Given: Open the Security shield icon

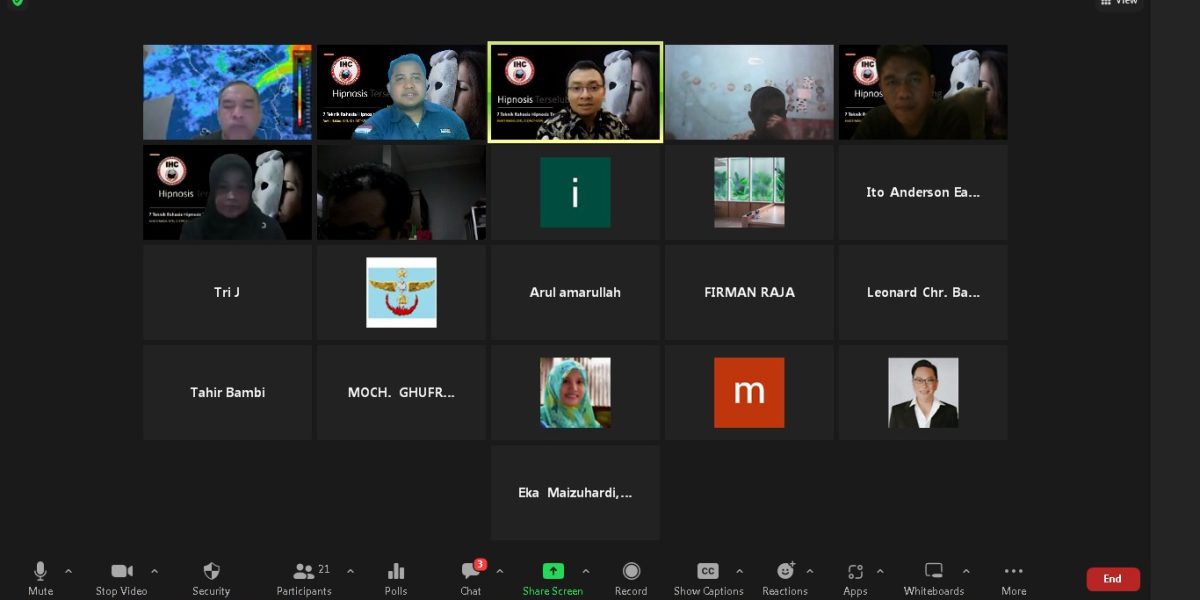Looking at the screenshot, I should coord(211,572).
